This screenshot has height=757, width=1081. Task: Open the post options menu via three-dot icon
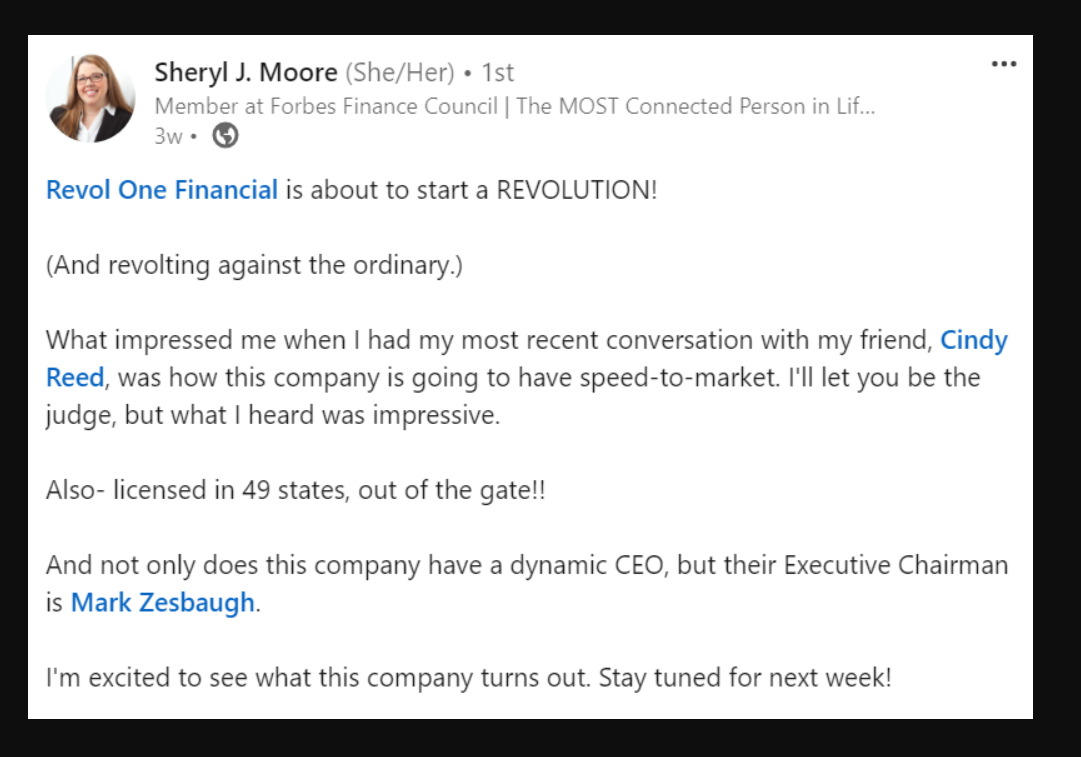(1003, 62)
